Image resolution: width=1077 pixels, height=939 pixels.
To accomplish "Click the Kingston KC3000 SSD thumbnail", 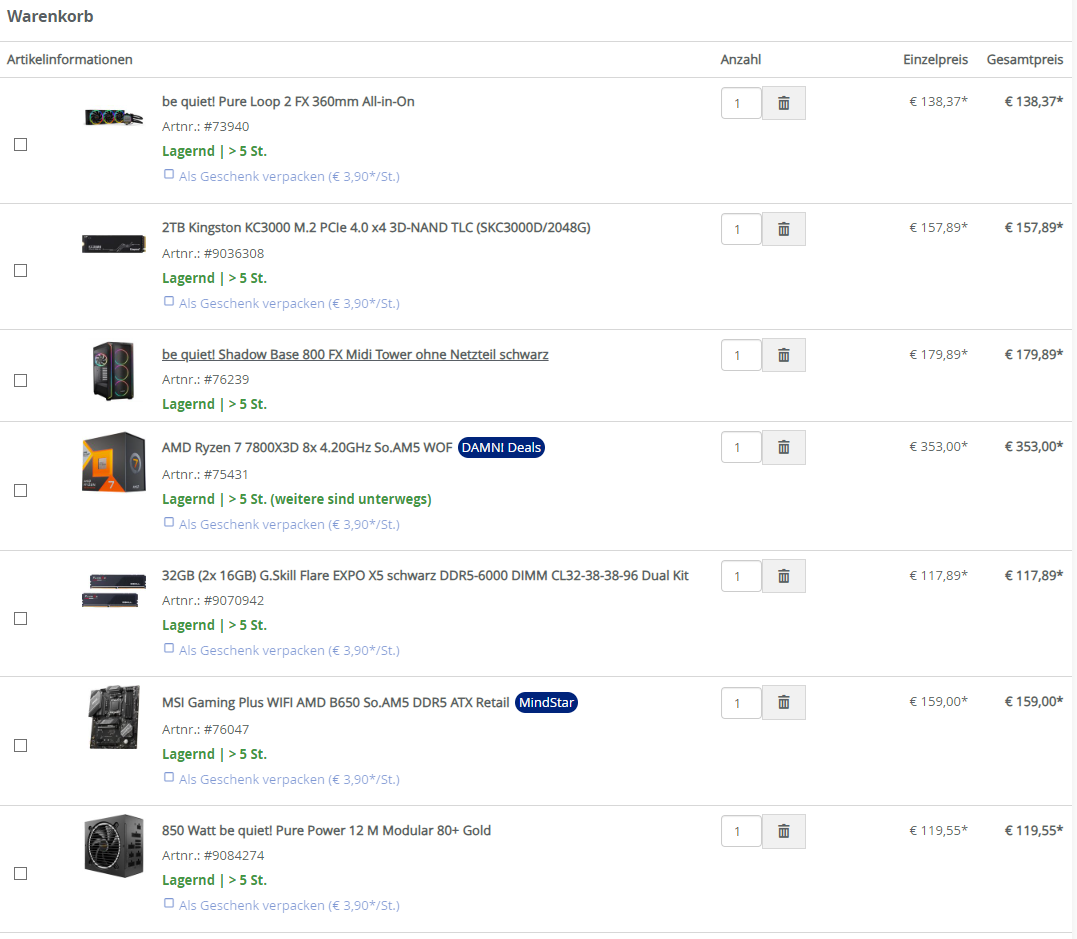I will 114,244.
